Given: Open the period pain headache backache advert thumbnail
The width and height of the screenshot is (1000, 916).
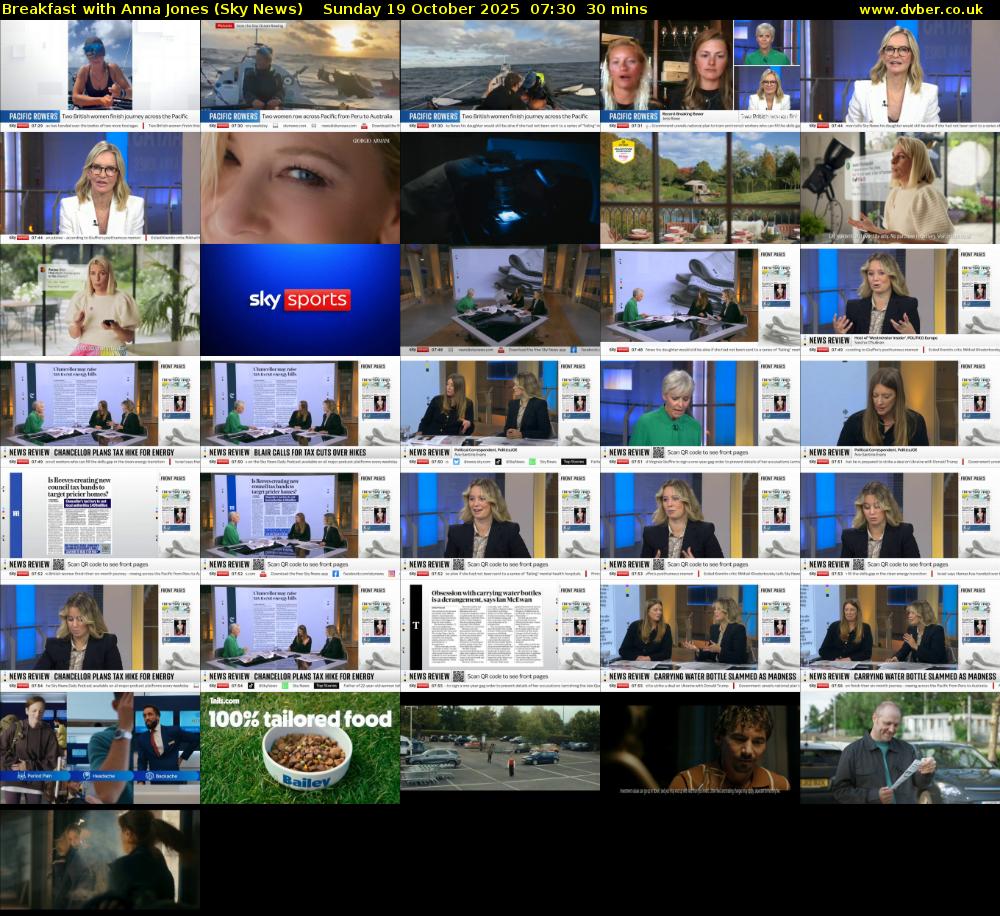Looking at the screenshot, I should tap(99, 749).
